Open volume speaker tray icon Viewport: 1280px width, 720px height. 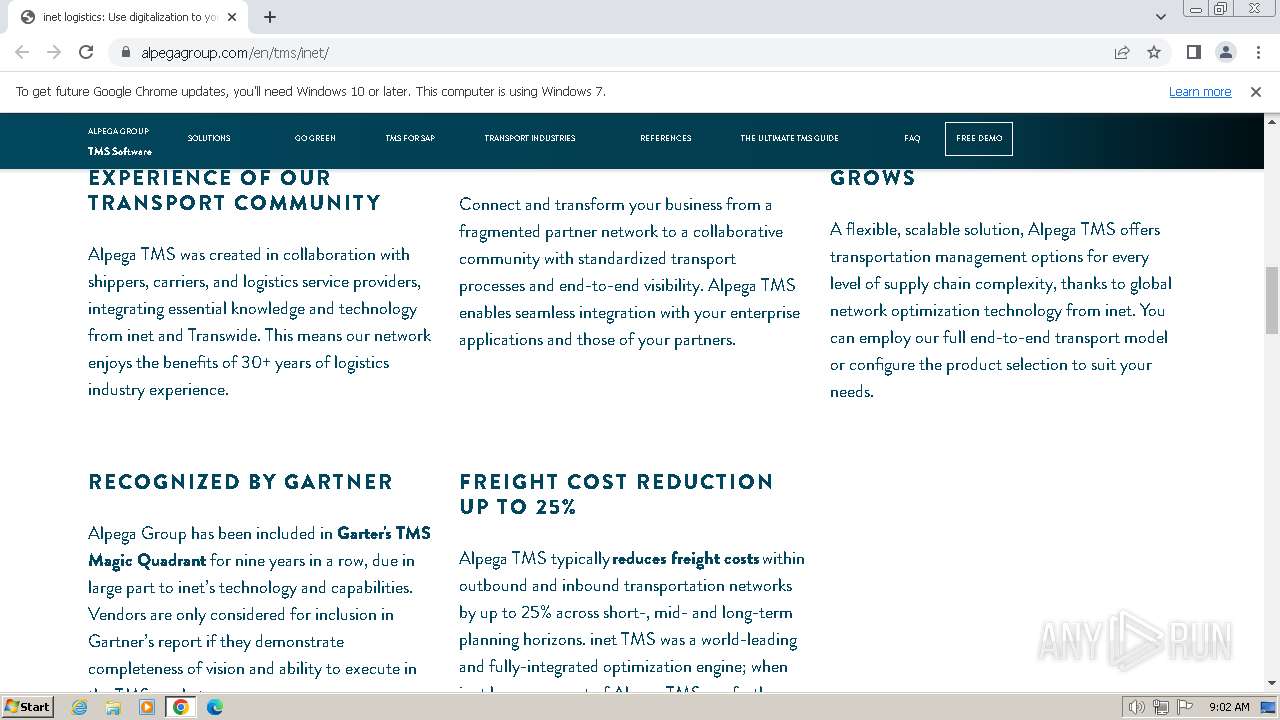[x=1136, y=707]
